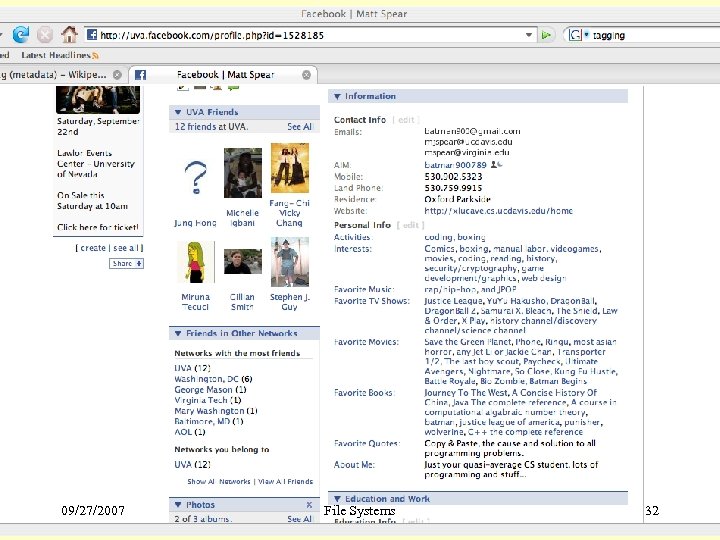Click the Stephen J. Guy name link
The height and width of the screenshot is (540, 720).
(x=290, y=302)
